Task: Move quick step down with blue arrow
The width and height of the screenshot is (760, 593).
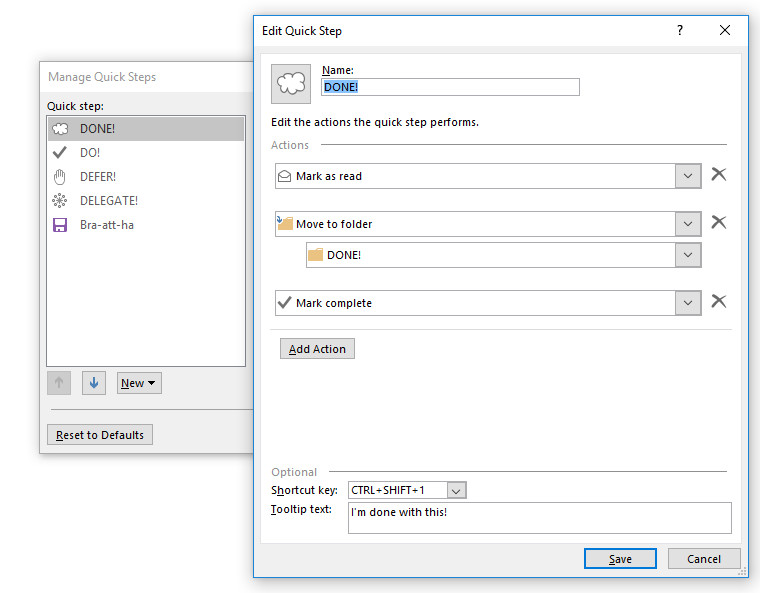Action: coord(94,383)
